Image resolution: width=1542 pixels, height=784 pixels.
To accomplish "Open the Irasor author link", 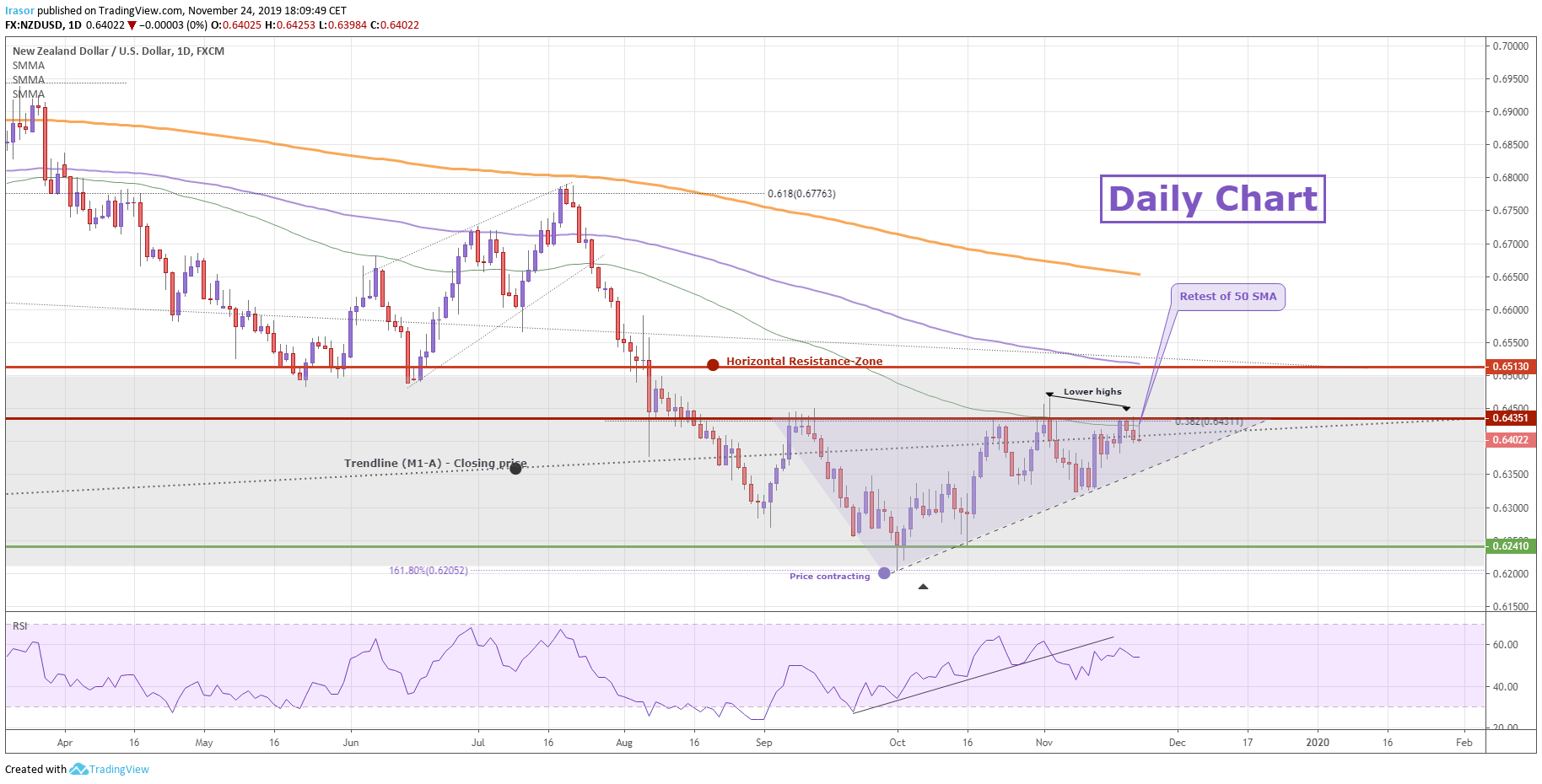I will (x=19, y=11).
